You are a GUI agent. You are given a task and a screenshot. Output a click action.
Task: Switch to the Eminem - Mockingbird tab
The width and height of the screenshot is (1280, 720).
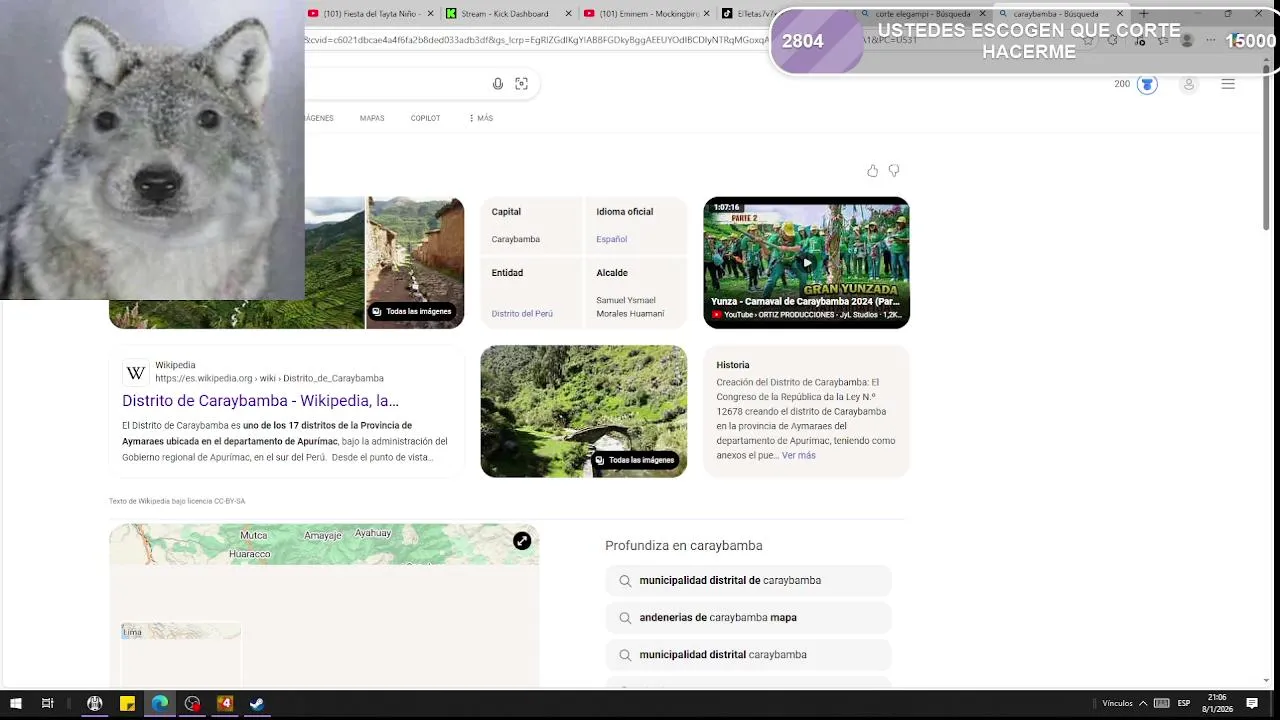(x=648, y=14)
